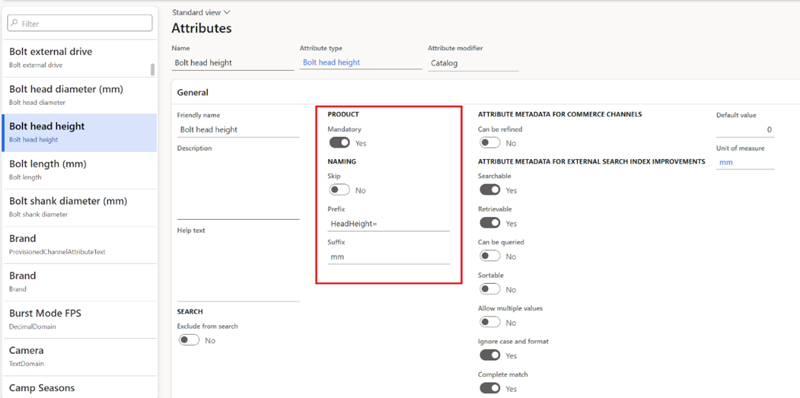Select the Brand item with Brand subtype
This screenshot has height=398, width=800.
point(80,282)
